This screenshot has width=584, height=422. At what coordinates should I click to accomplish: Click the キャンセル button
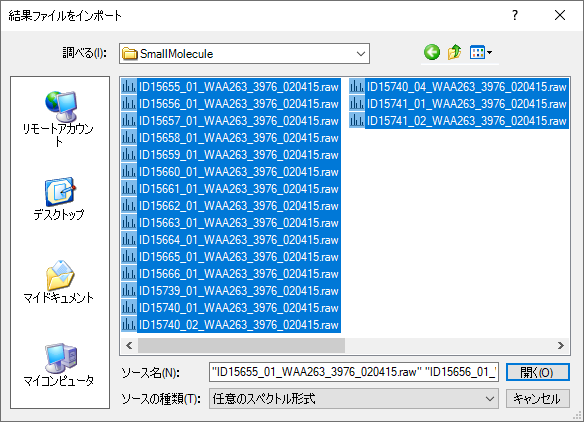pyautogui.click(x=537, y=399)
